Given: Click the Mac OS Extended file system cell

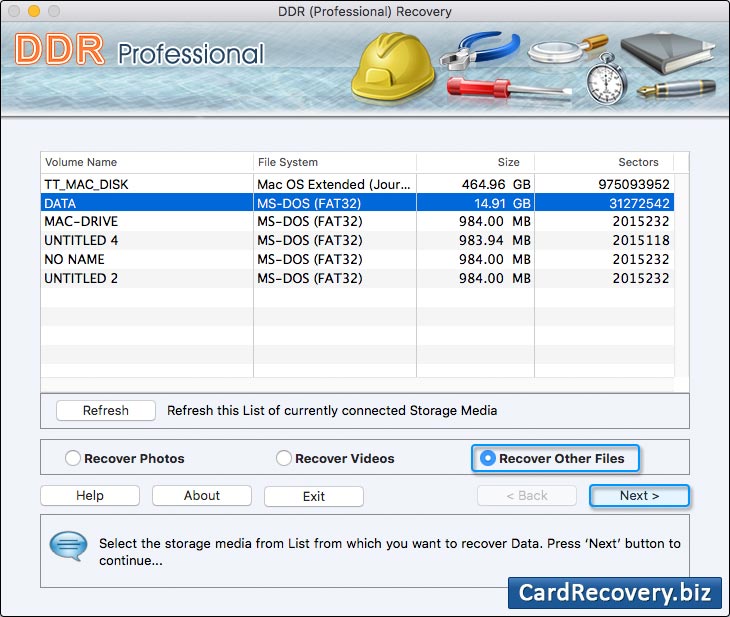Looking at the screenshot, I should coord(334,184).
